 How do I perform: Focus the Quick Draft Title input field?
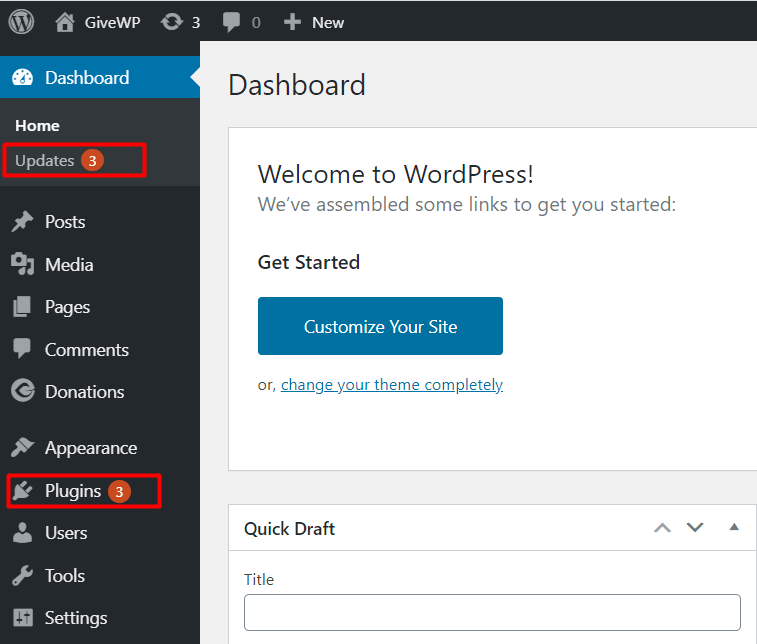pyautogui.click(x=492, y=612)
